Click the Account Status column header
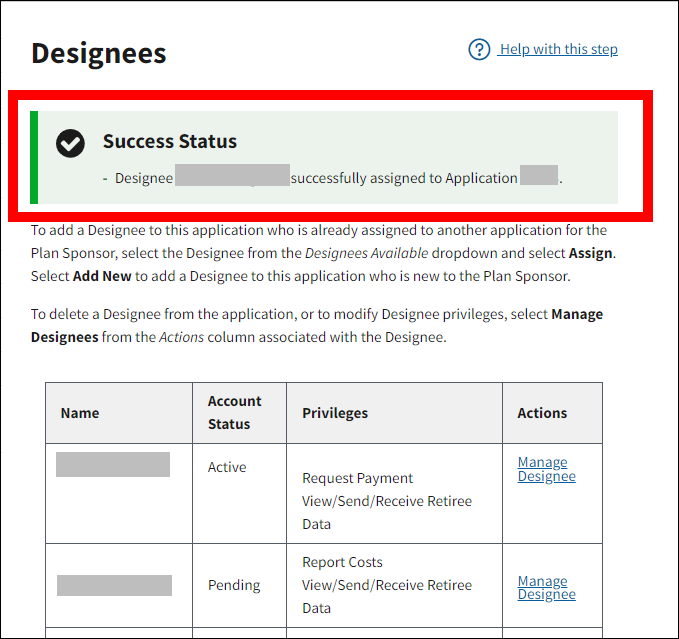 [235, 412]
